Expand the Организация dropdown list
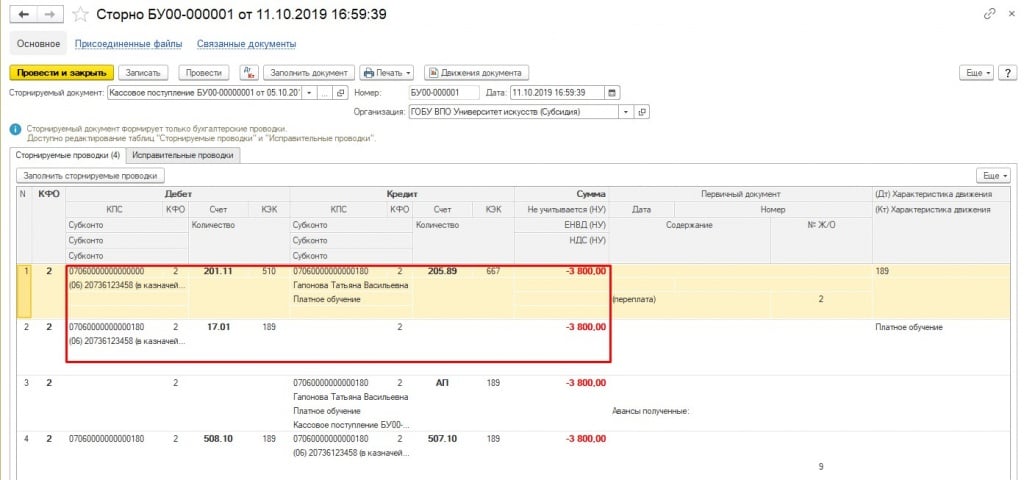 coord(627,113)
